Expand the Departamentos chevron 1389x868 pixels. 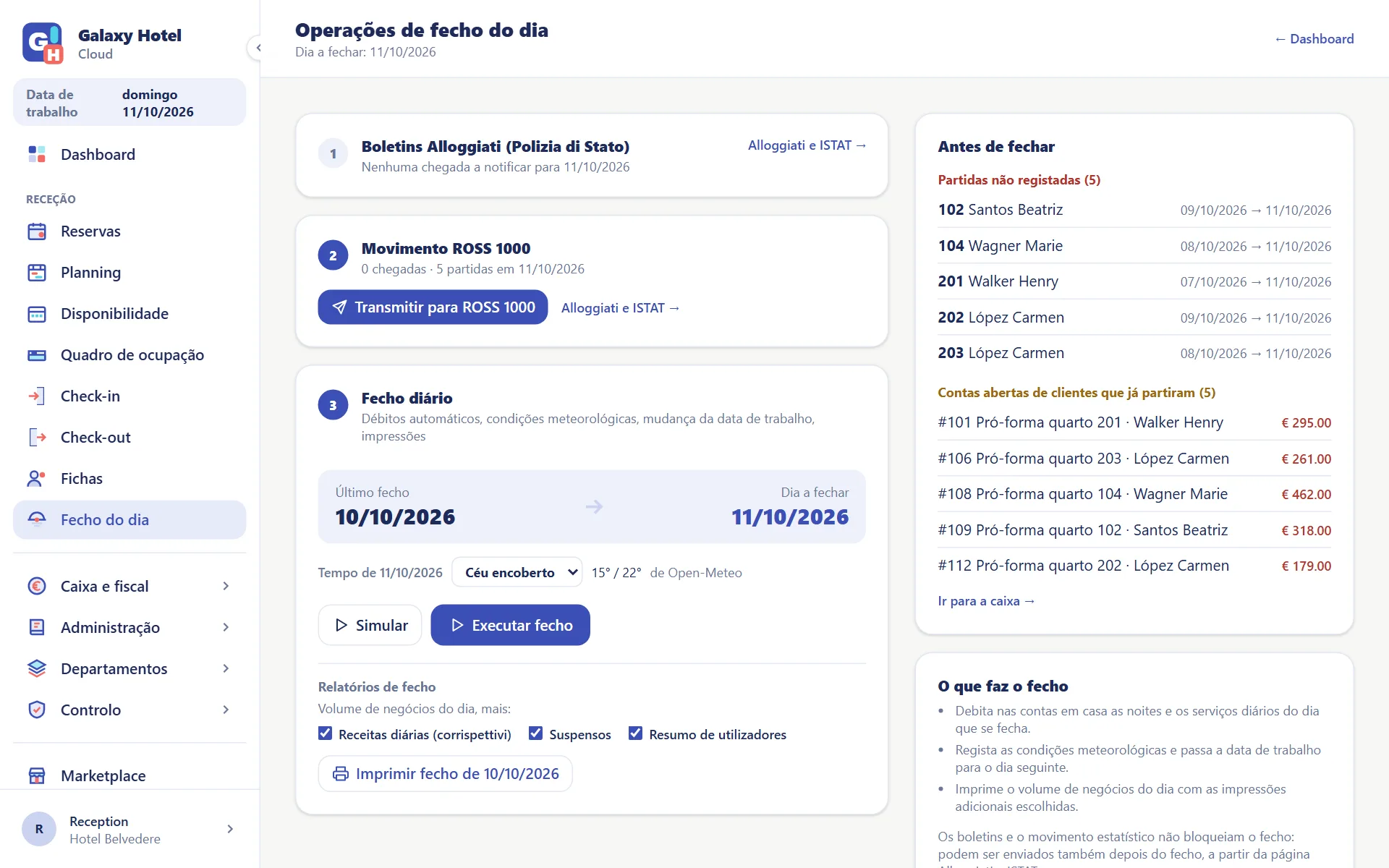[226, 668]
